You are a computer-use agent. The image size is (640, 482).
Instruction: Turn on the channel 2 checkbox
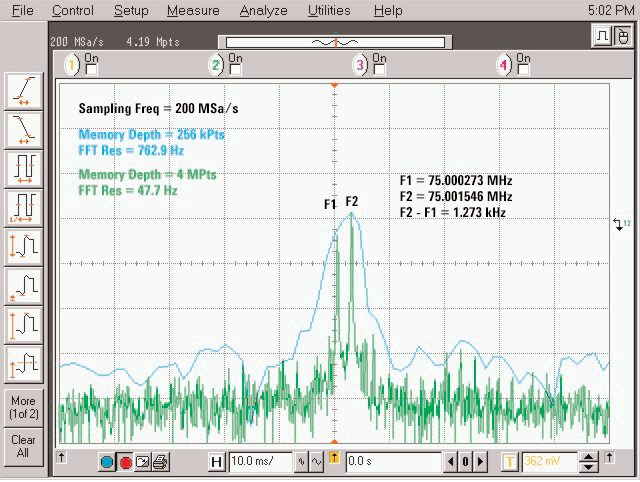235,69
